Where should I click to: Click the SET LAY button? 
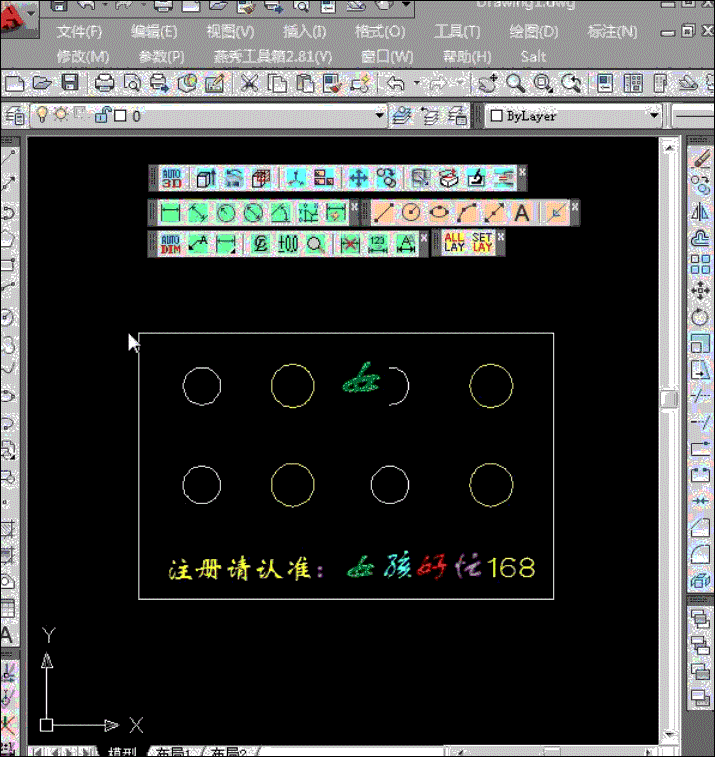(x=482, y=242)
